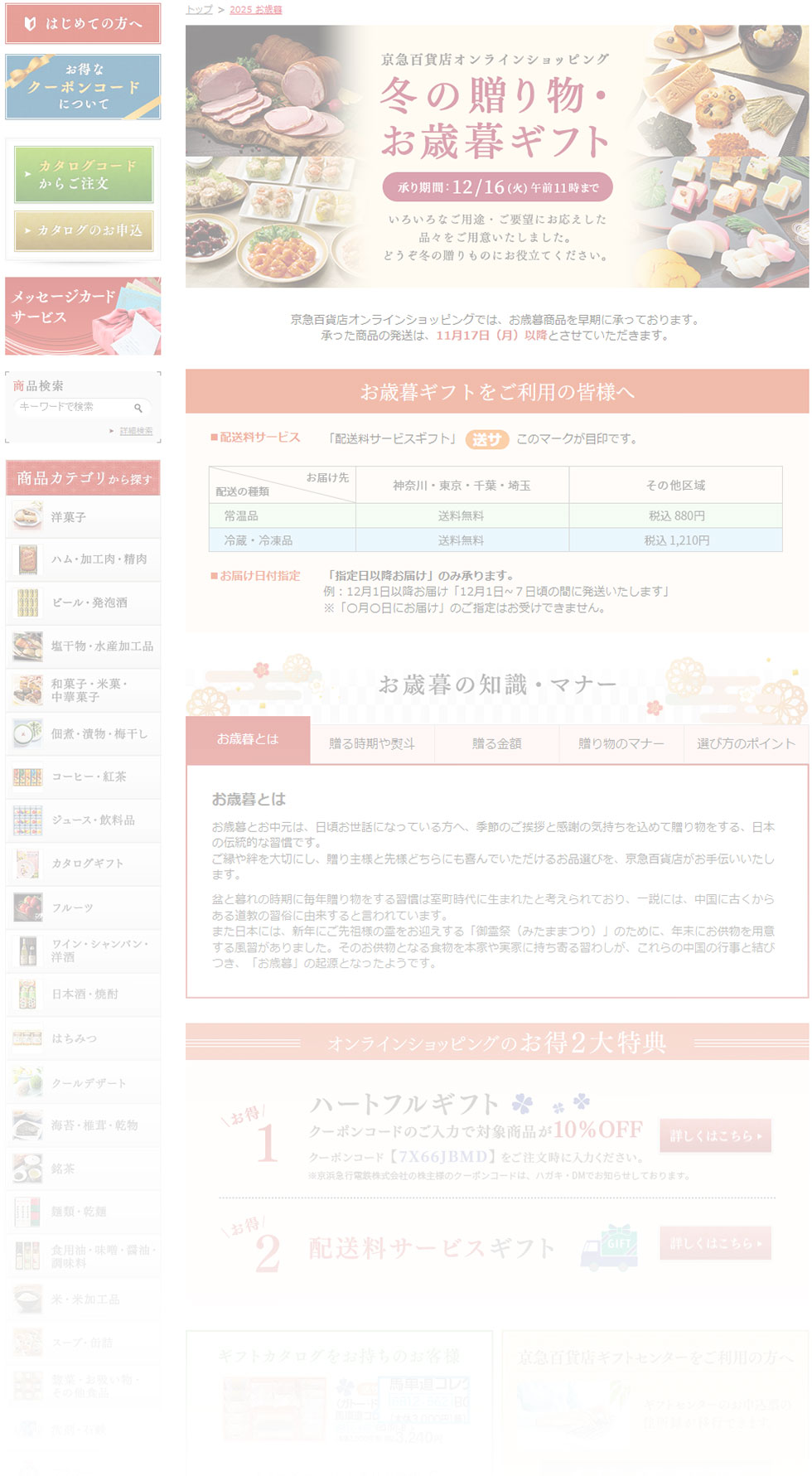Open the フルーツ category icon
The height and width of the screenshot is (1476, 812).
(27, 907)
